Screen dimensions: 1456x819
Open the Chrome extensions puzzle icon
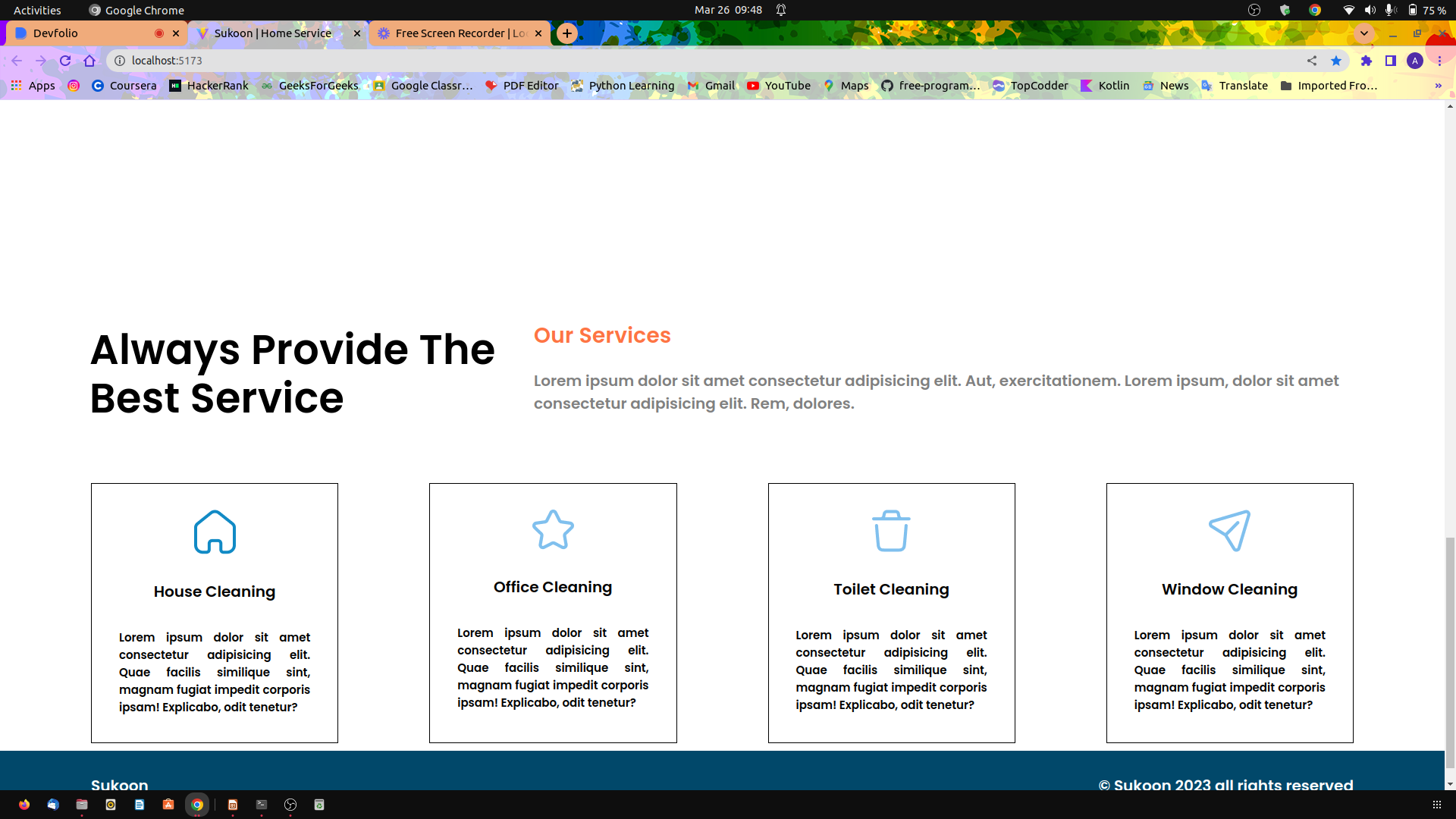(x=1367, y=61)
